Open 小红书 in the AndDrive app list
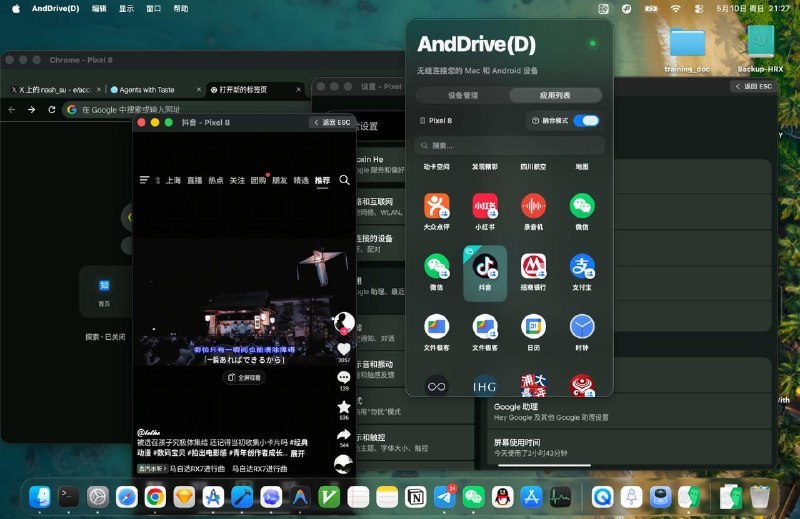This screenshot has width=800, height=519. click(485, 206)
